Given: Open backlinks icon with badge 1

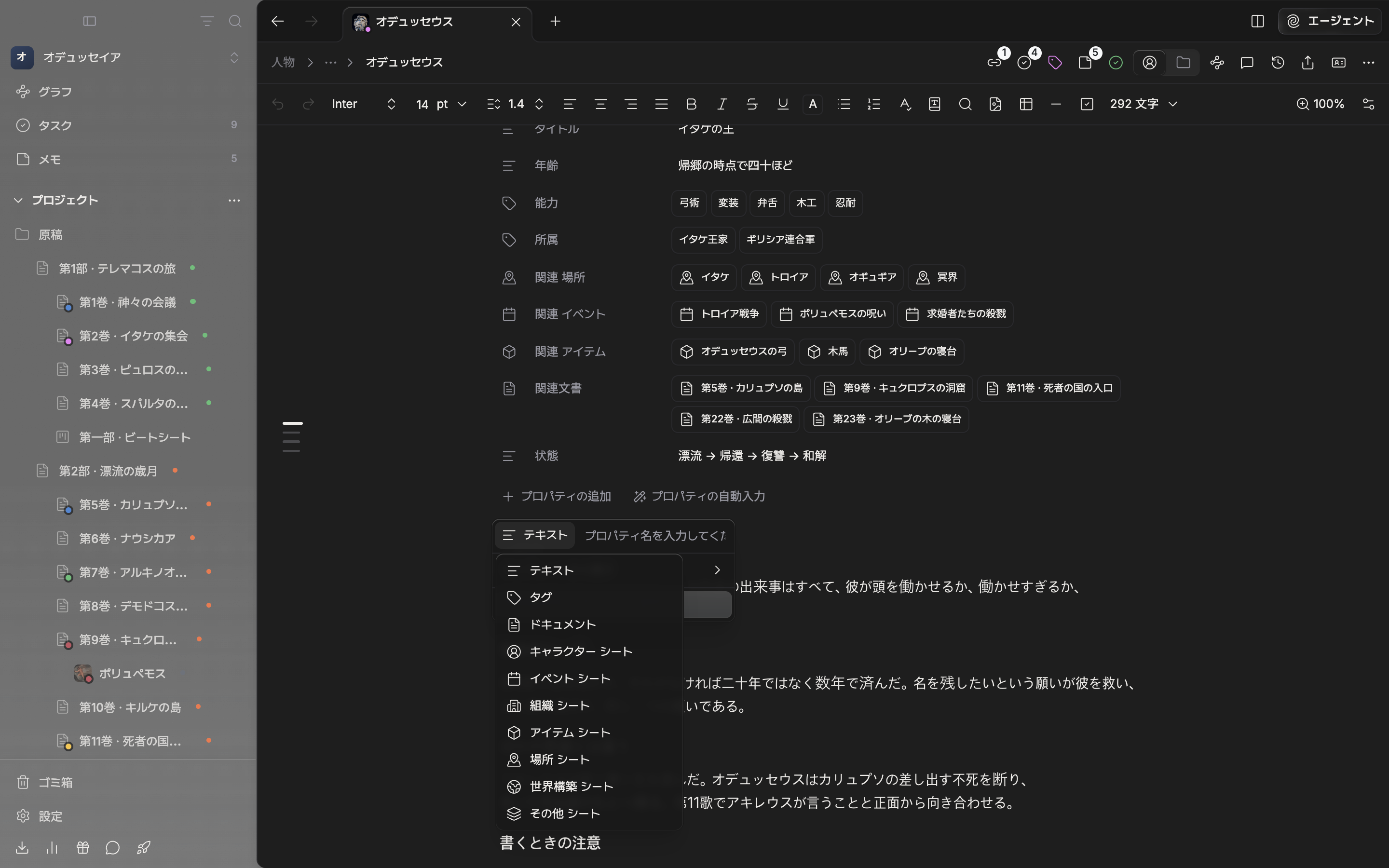Looking at the screenshot, I should (x=994, y=63).
